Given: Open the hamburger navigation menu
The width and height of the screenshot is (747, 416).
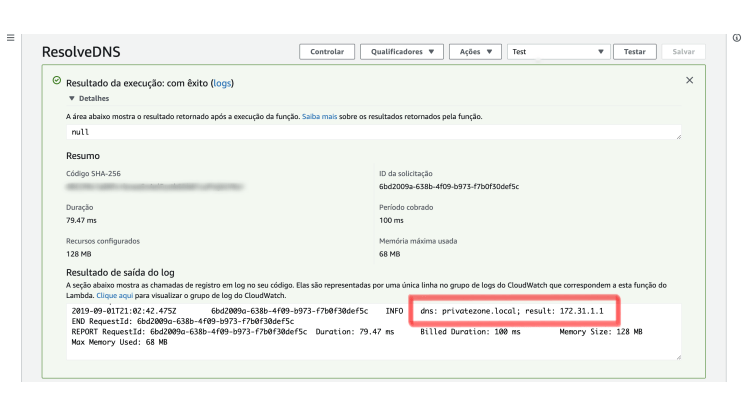Looking at the screenshot, I should (11, 38).
